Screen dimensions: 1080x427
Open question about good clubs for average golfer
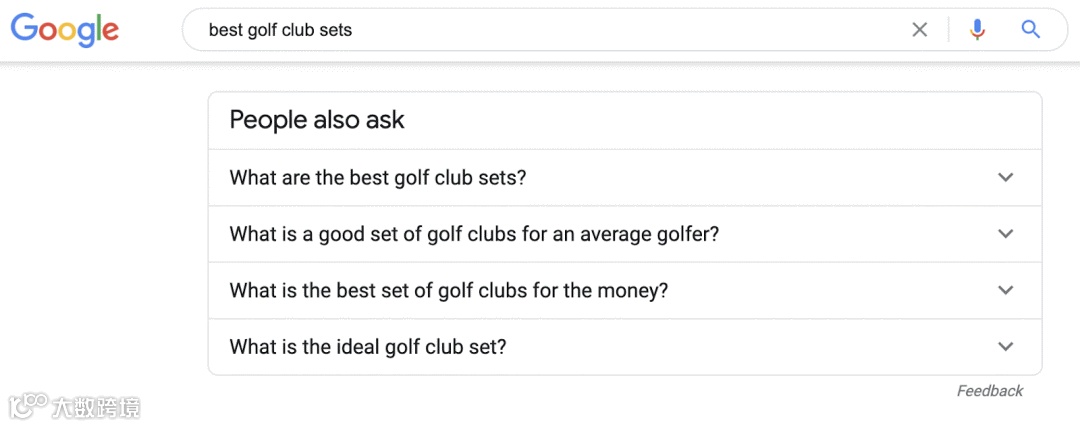pos(474,234)
